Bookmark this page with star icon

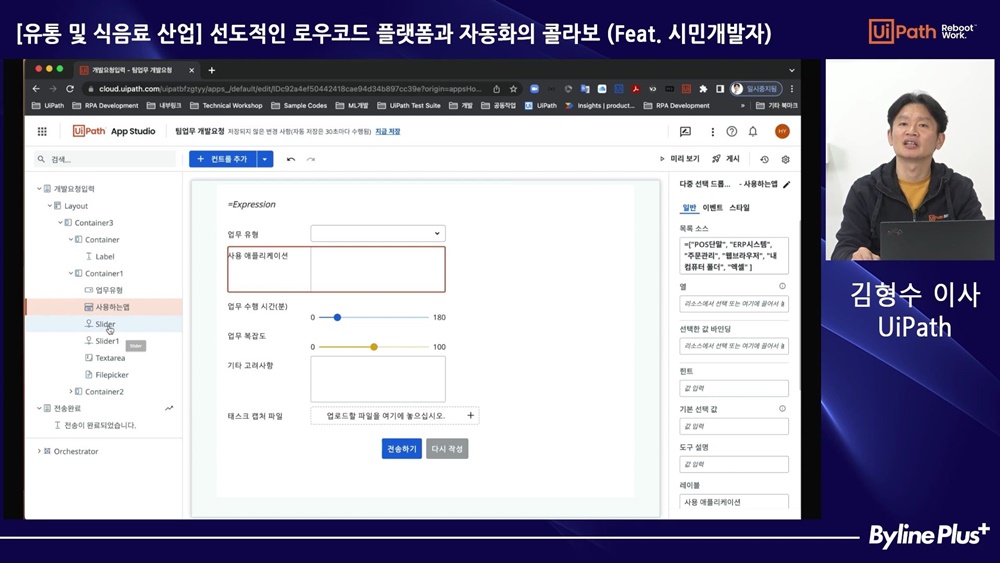tap(513, 89)
